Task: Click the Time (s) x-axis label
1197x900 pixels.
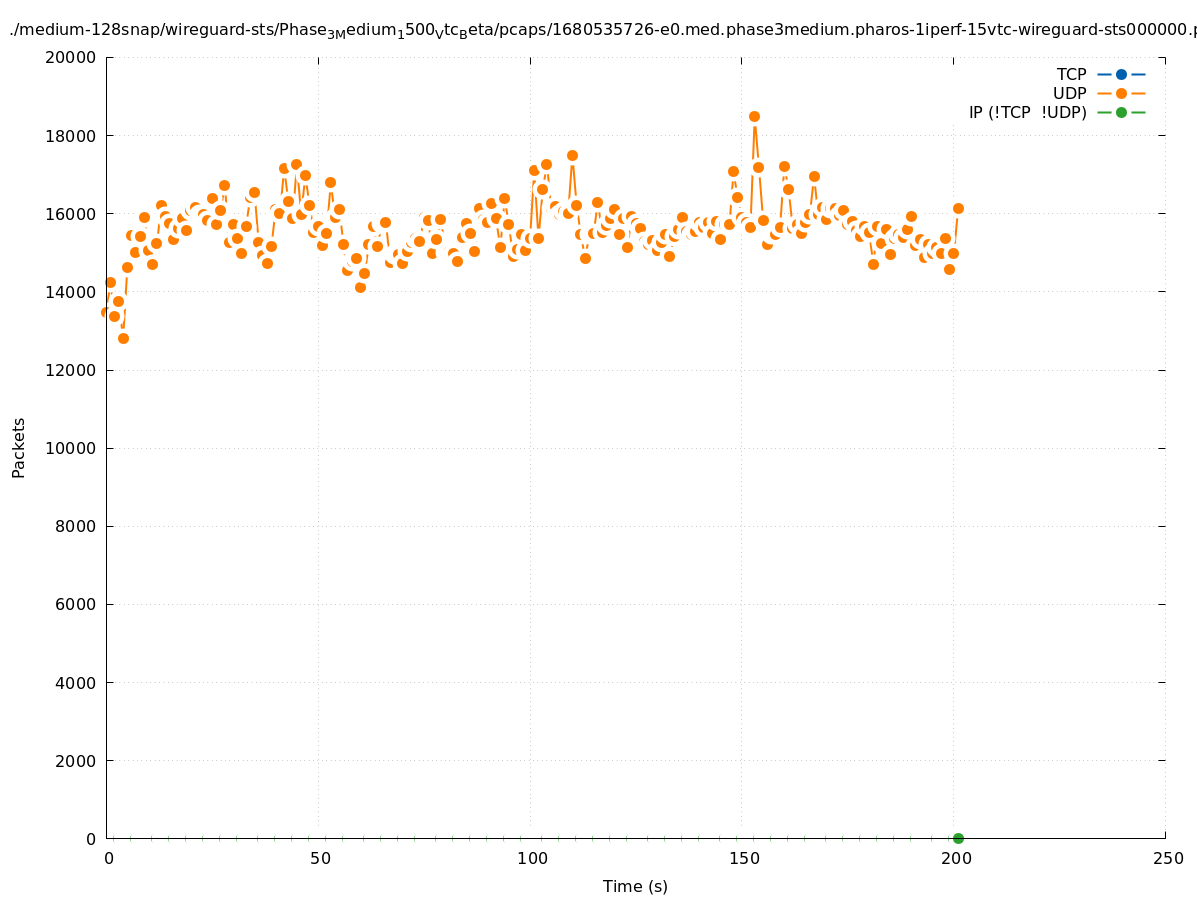Action: [635, 886]
